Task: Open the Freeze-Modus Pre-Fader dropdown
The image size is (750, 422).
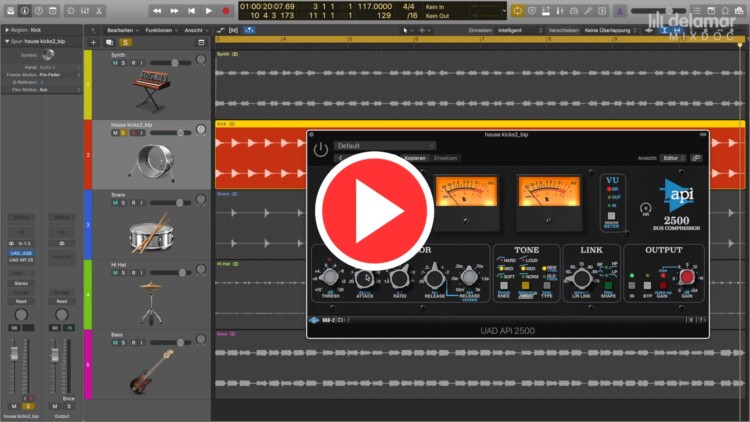Action: click(x=60, y=75)
